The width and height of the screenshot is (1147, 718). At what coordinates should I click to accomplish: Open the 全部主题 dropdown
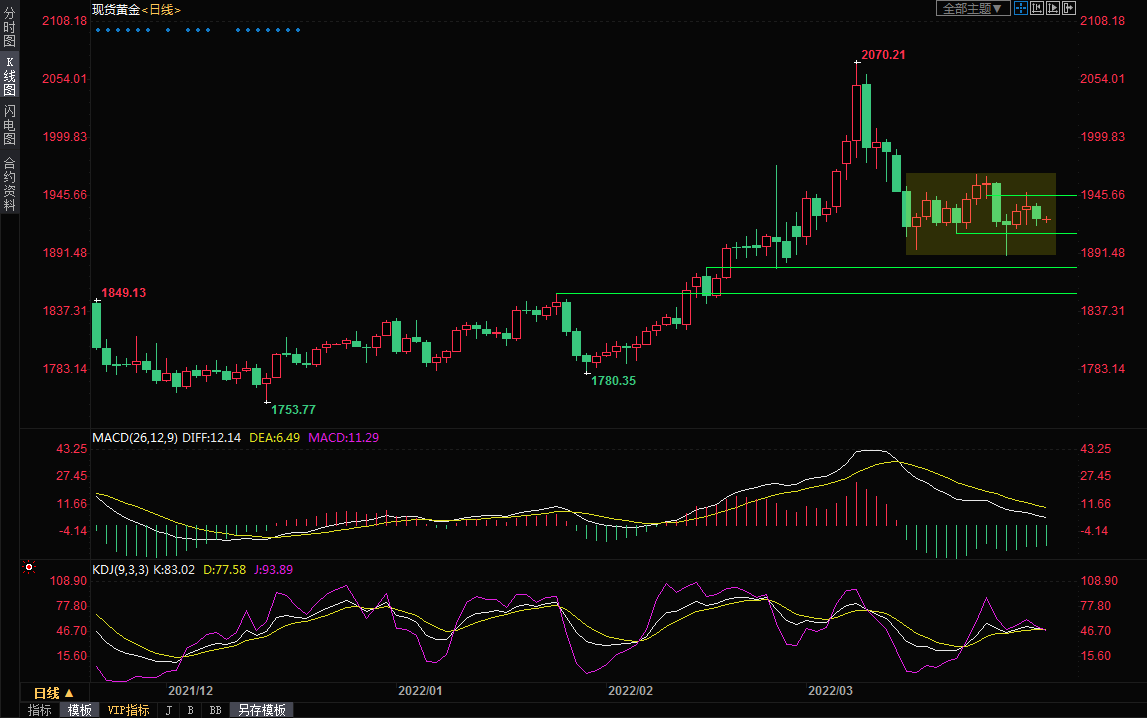[x=972, y=8]
